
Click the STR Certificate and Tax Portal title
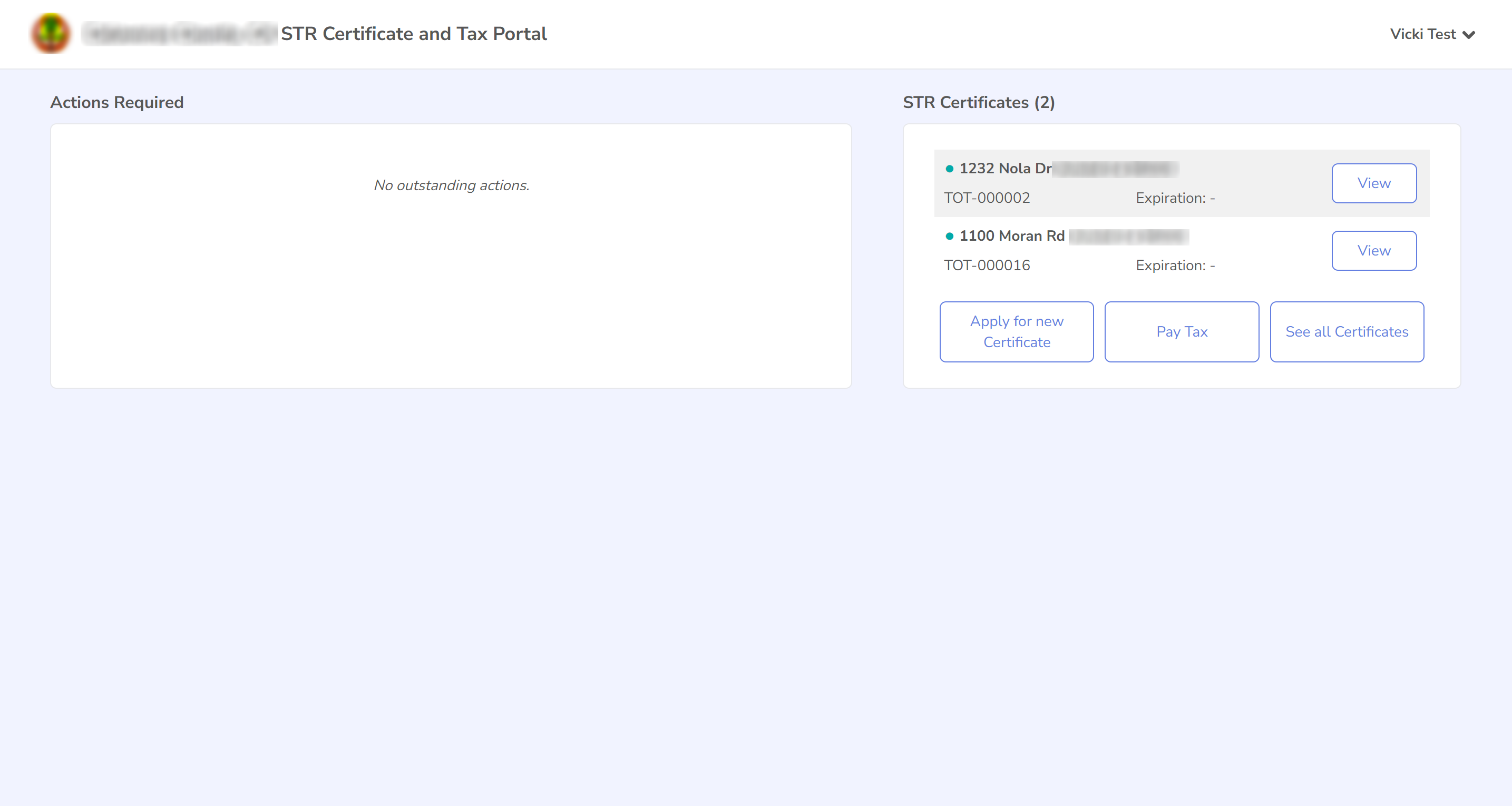coord(414,34)
